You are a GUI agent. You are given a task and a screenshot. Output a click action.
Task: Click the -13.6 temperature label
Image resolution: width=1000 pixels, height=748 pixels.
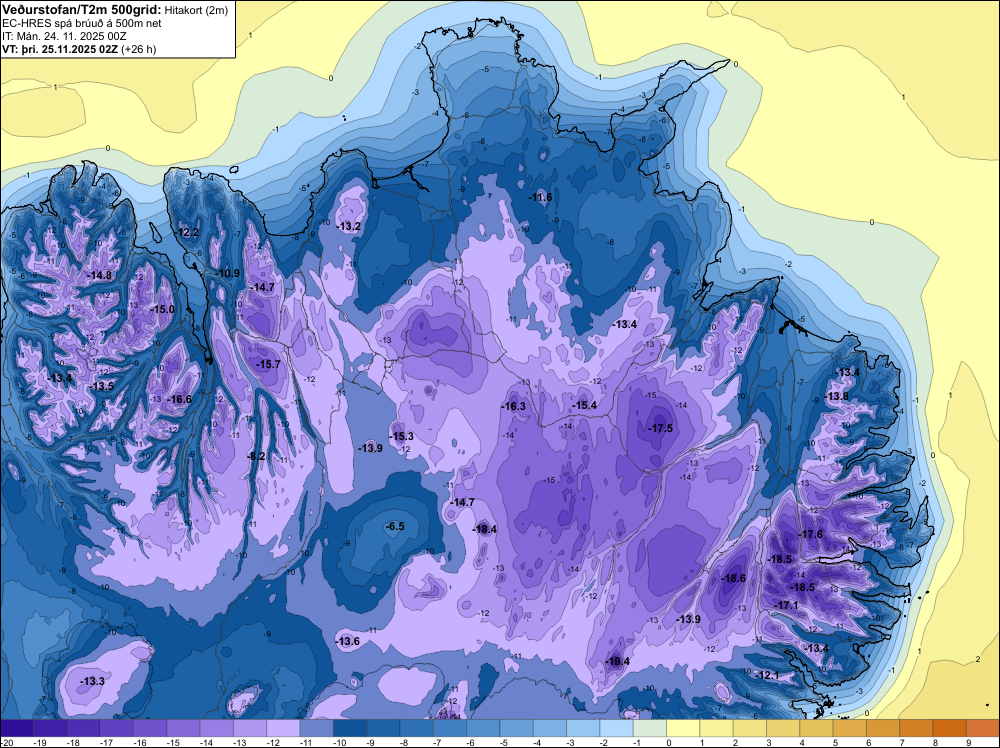coord(348,641)
